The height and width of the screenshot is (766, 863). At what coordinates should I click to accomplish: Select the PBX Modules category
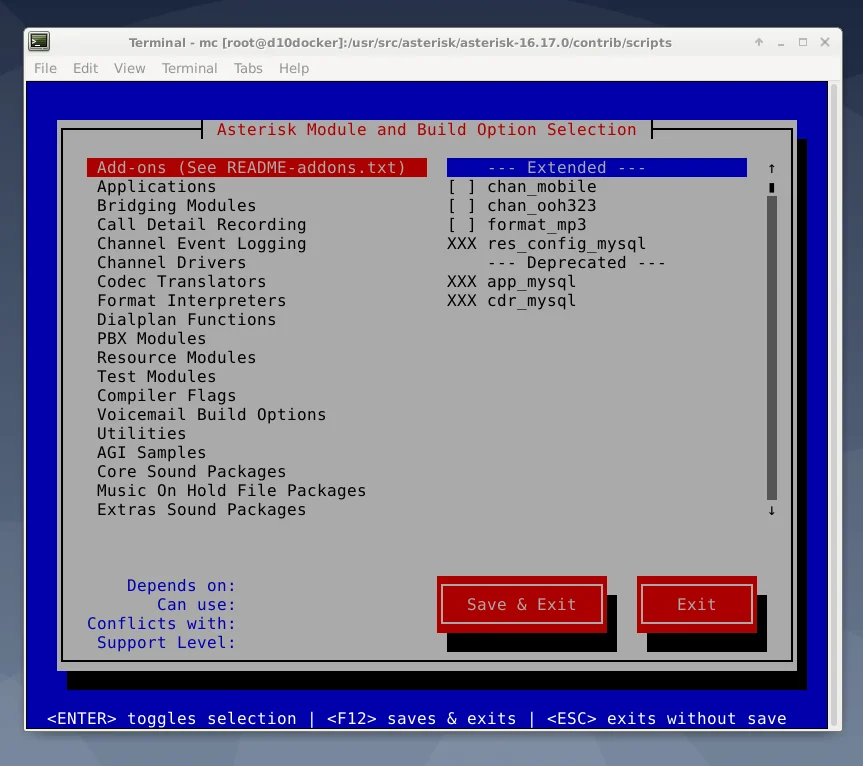click(151, 338)
